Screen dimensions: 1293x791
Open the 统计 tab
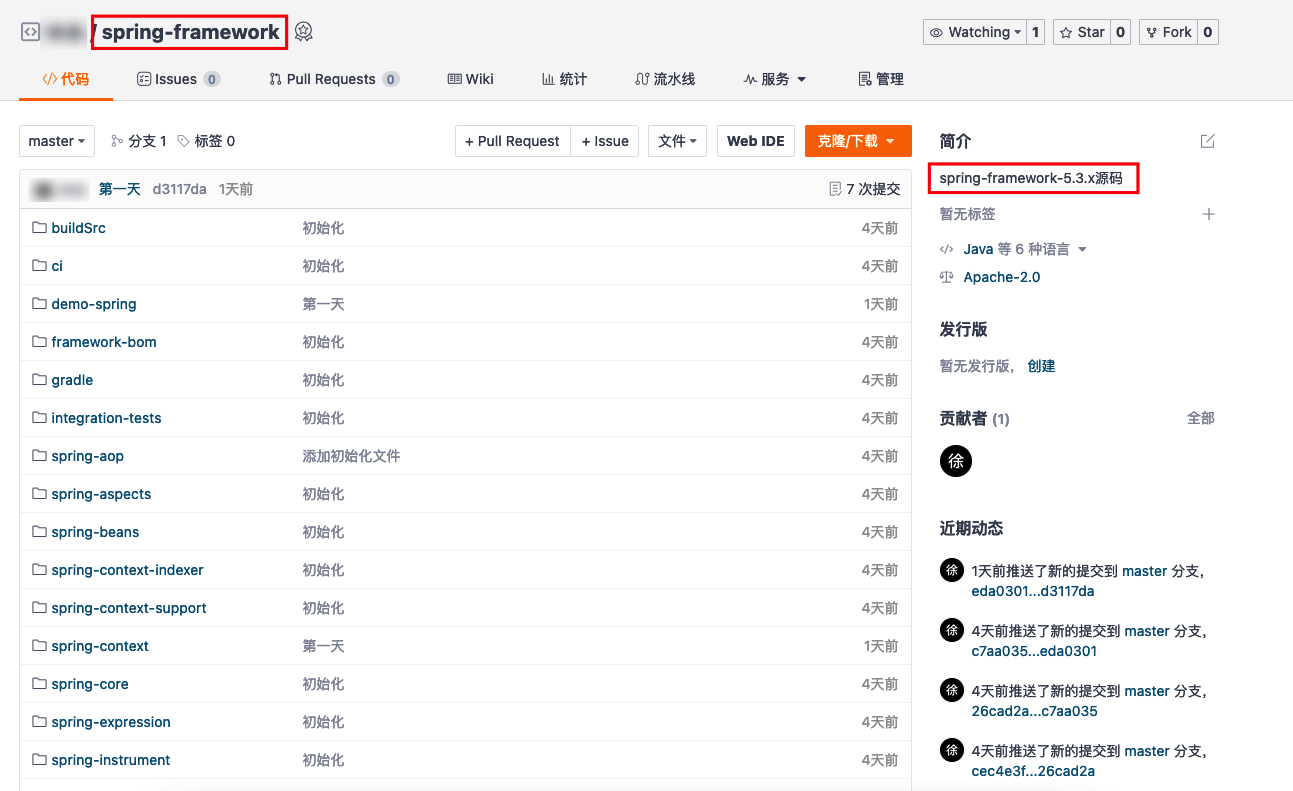click(564, 79)
